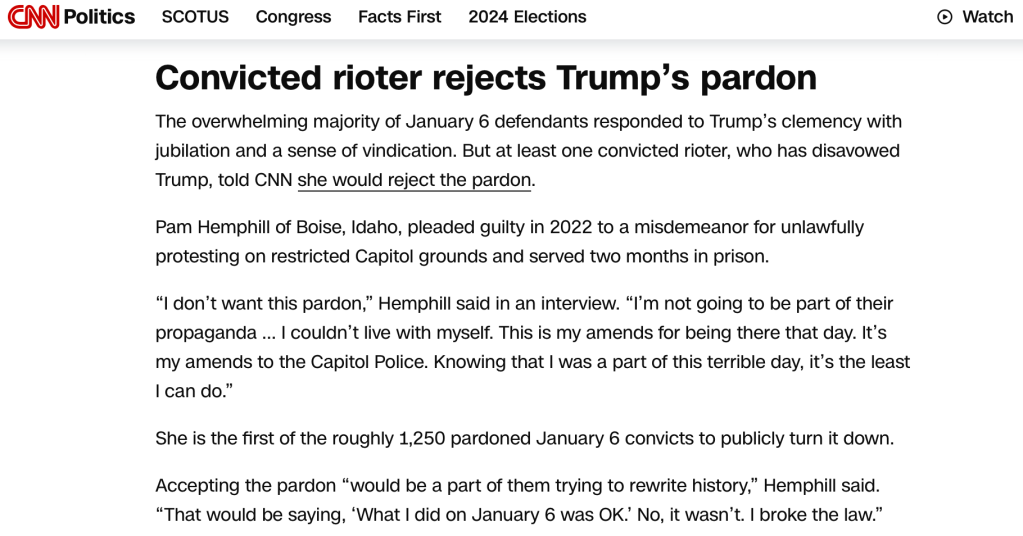This screenshot has height=536, width=1023.
Task: Click the sentence starting 'She is the first'
Action: [x=524, y=438]
